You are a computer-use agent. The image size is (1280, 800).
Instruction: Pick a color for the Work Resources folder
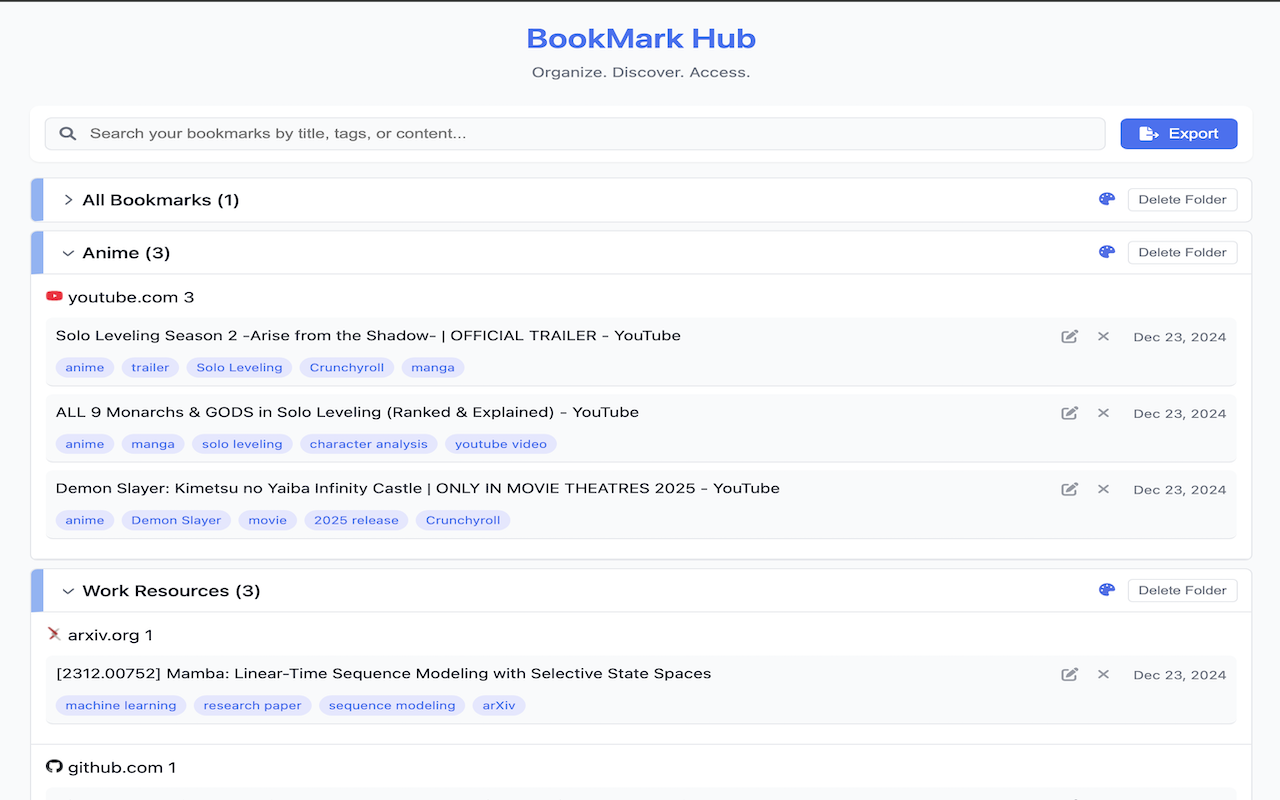(1106, 590)
